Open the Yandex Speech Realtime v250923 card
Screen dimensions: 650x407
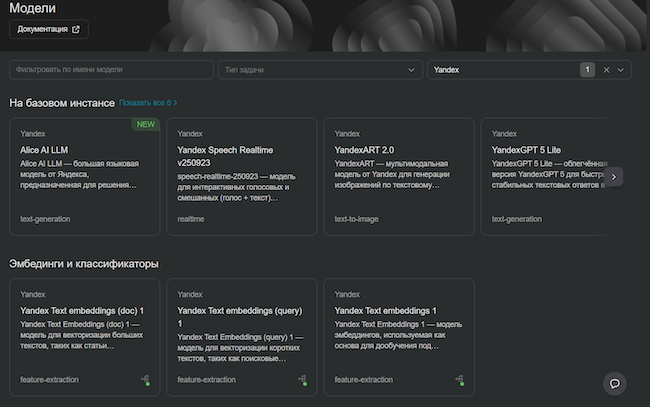click(x=242, y=177)
